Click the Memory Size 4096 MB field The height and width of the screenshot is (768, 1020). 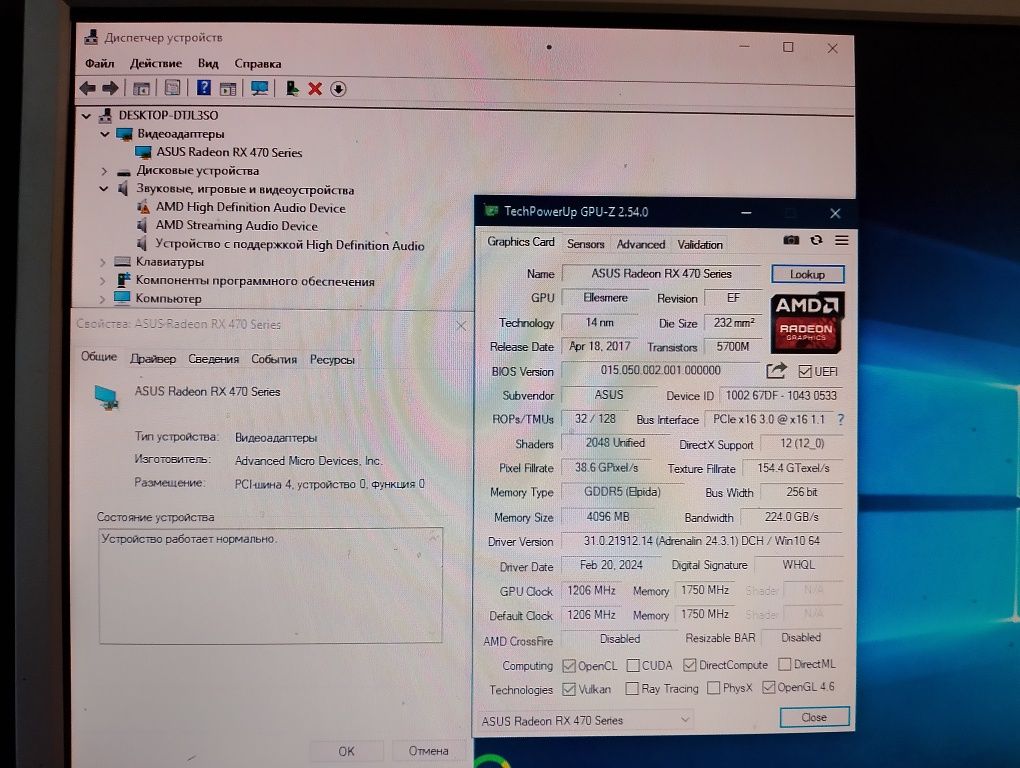point(608,517)
